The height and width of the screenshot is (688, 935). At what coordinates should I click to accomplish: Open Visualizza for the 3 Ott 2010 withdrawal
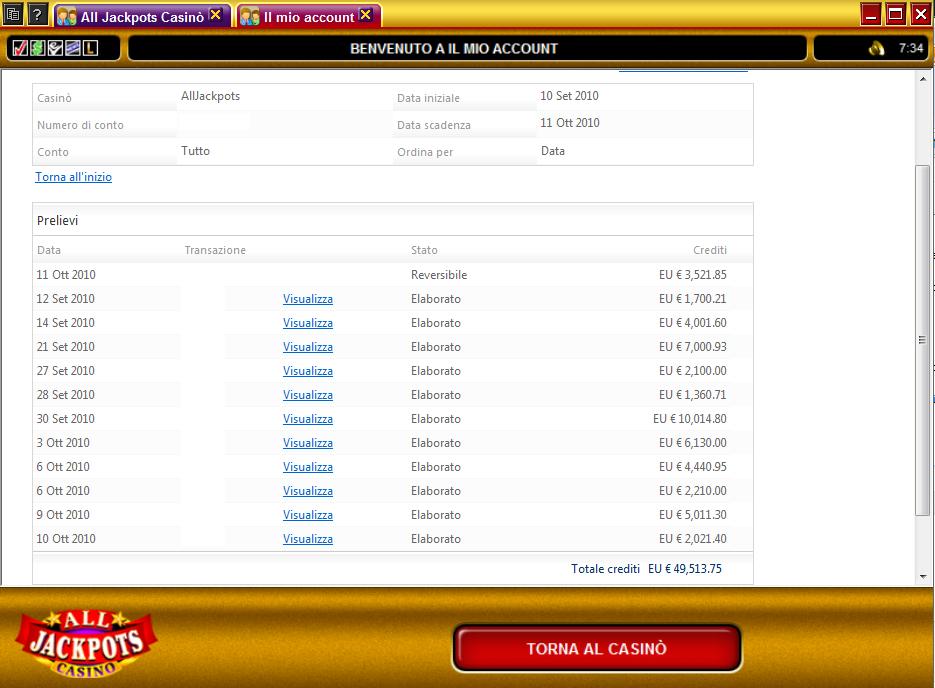[308, 443]
